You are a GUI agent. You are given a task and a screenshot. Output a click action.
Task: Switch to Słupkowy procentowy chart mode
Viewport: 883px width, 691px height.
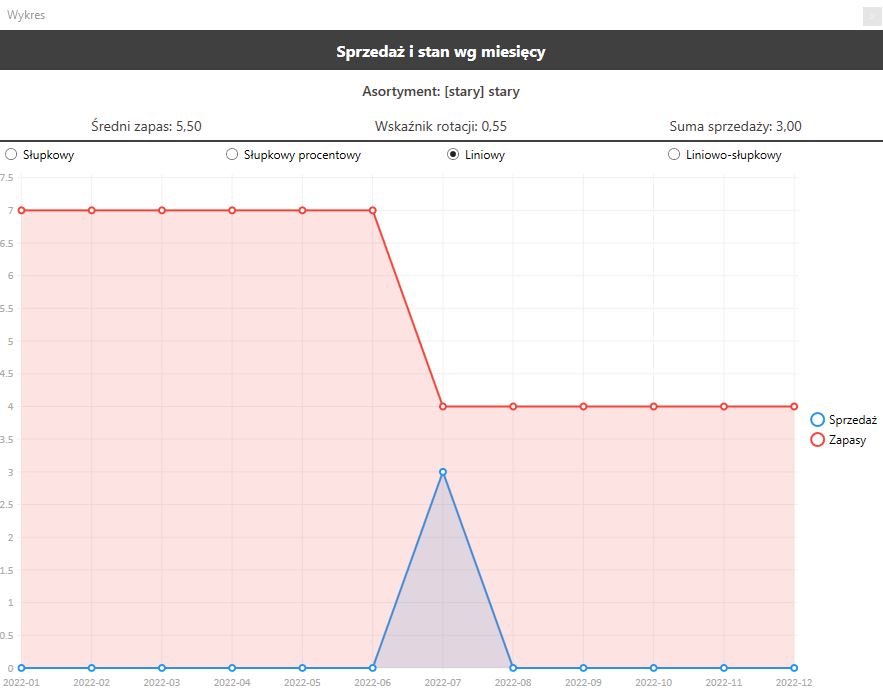pyautogui.click(x=232, y=155)
